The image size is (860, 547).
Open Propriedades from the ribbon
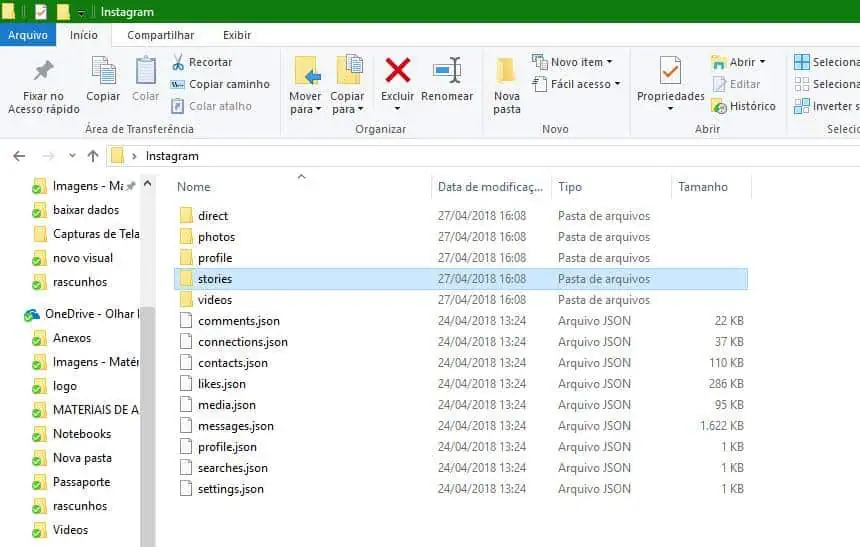pos(670,73)
